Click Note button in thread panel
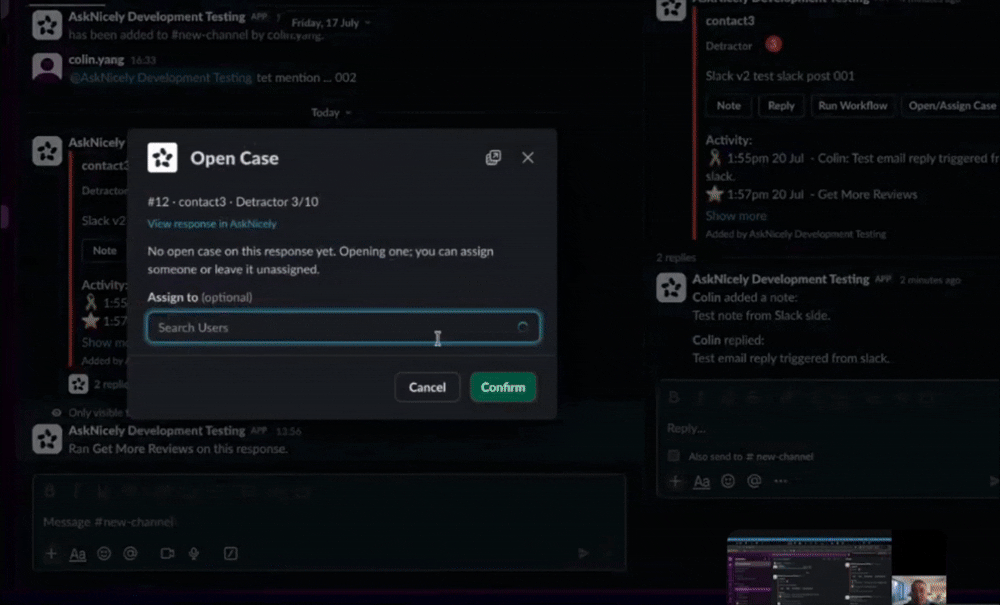The height and width of the screenshot is (605, 1000). click(x=728, y=106)
